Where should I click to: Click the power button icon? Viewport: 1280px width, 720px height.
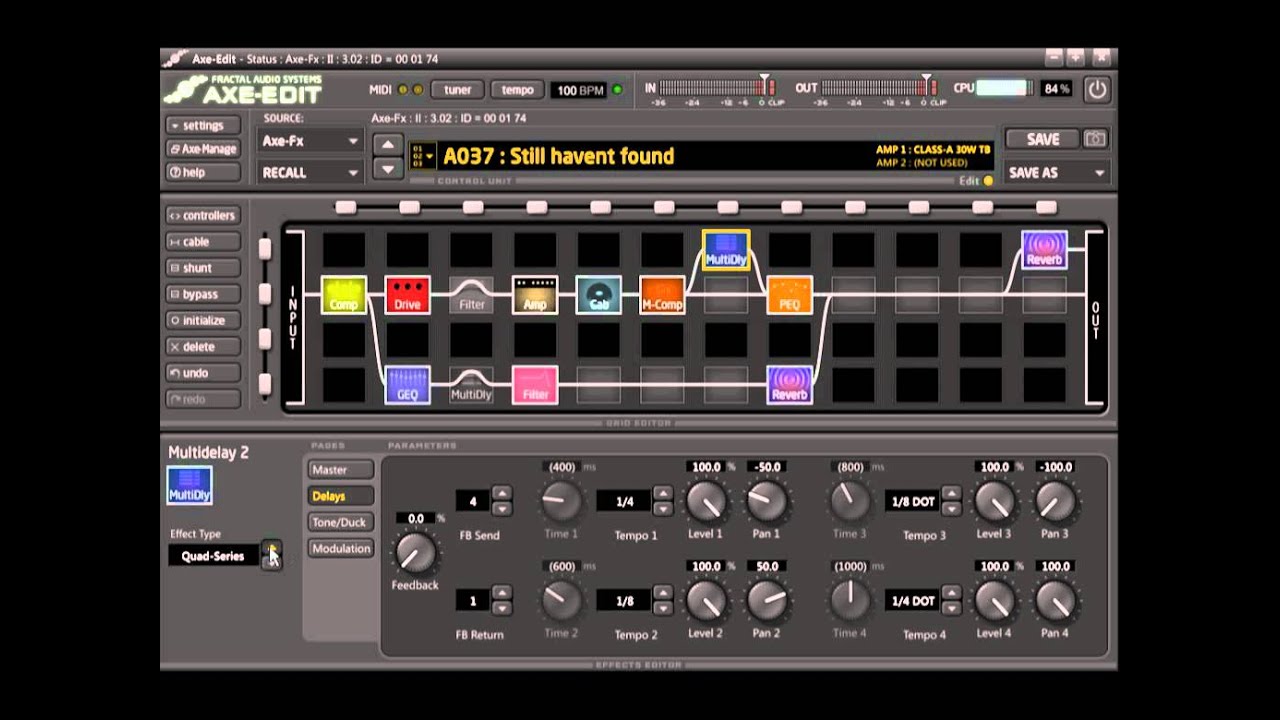pyautogui.click(x=1097, y=89)
